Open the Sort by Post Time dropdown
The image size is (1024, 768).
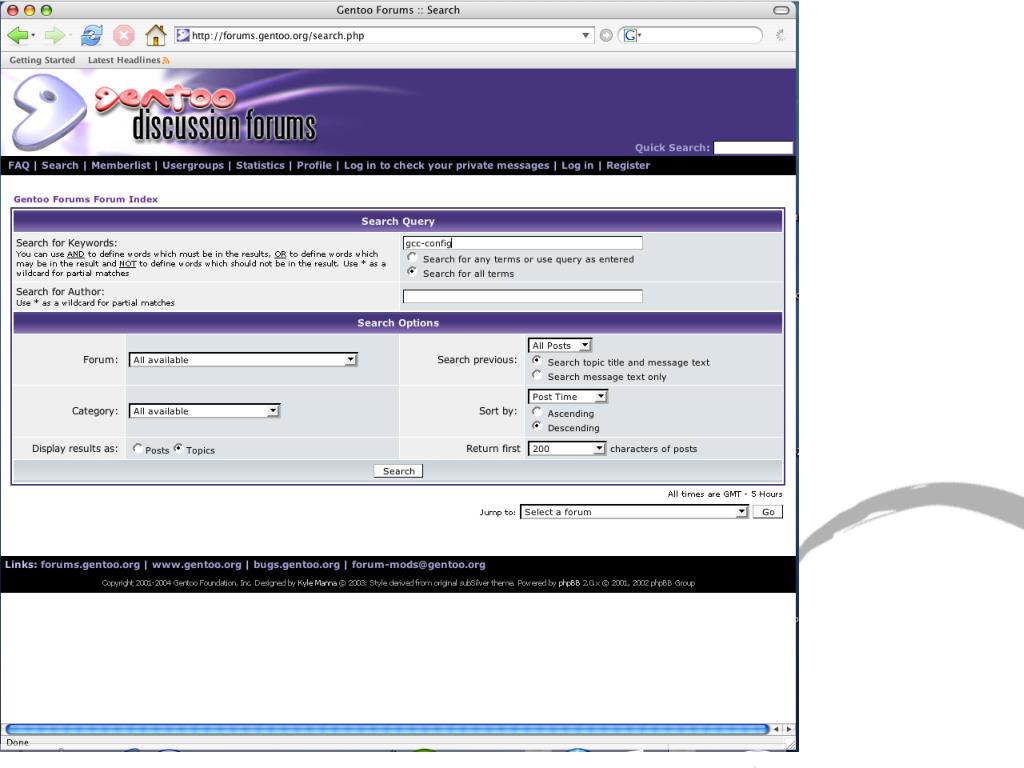568,396
